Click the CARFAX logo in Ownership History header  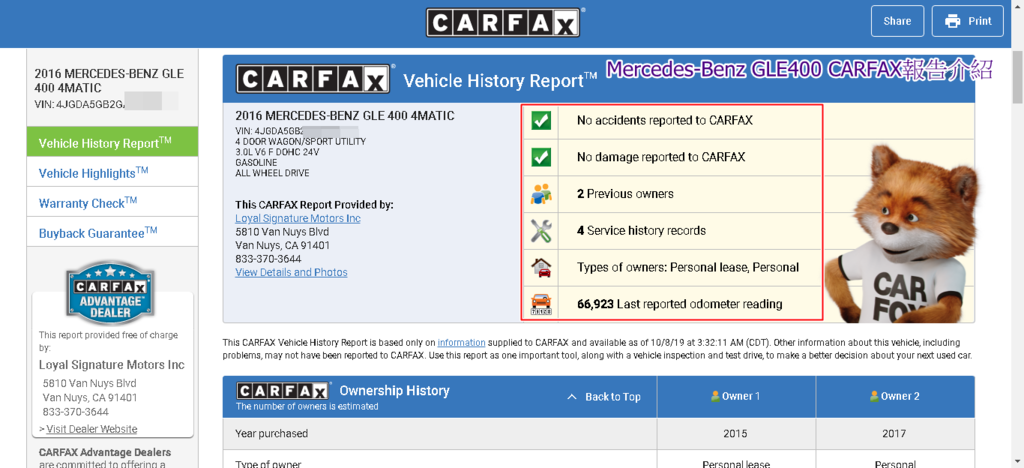pos(282,391)
